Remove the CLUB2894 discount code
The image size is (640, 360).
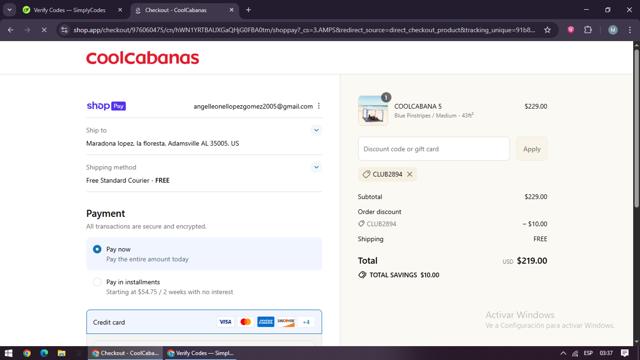click(410, 174)
